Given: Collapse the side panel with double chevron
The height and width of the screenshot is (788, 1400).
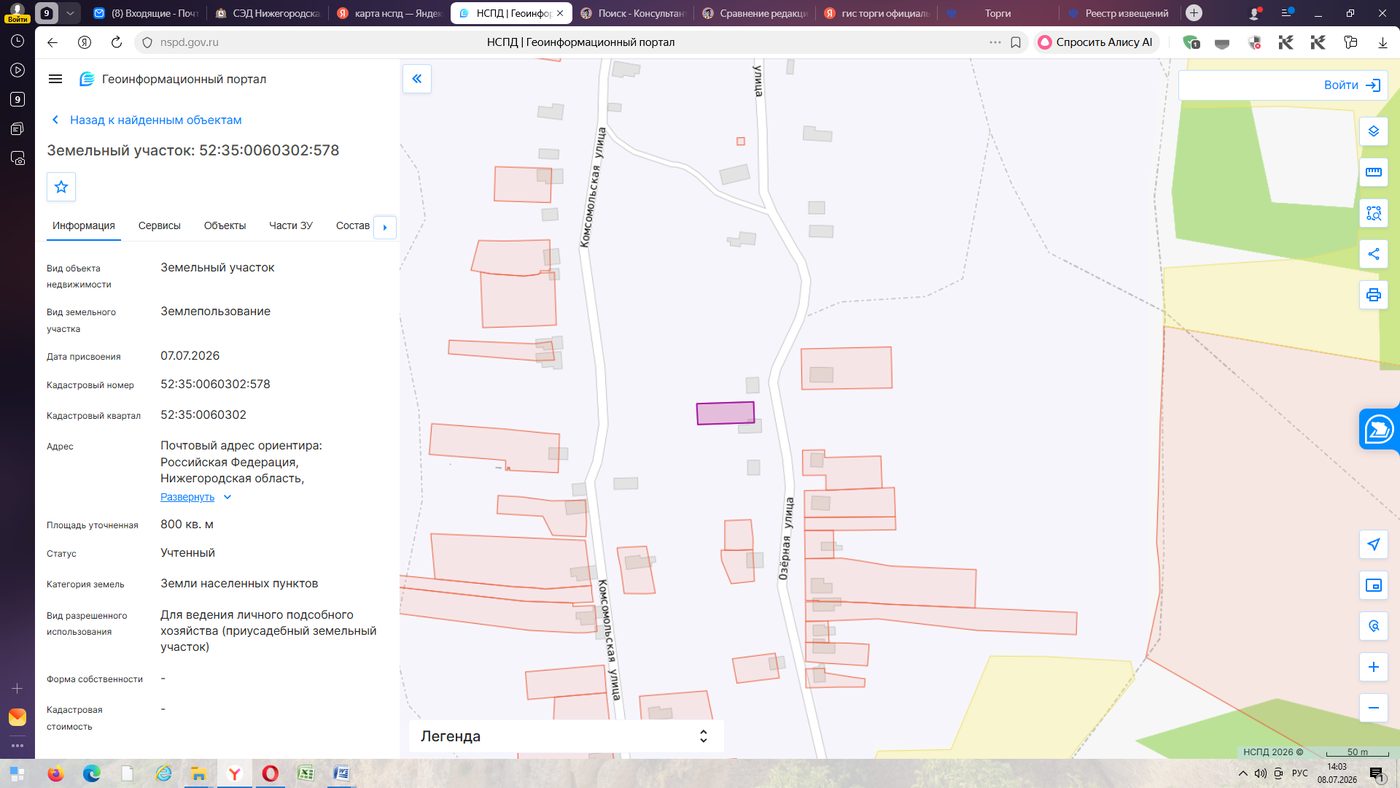Looking at the screenshot, I should (x=417, y=79).
